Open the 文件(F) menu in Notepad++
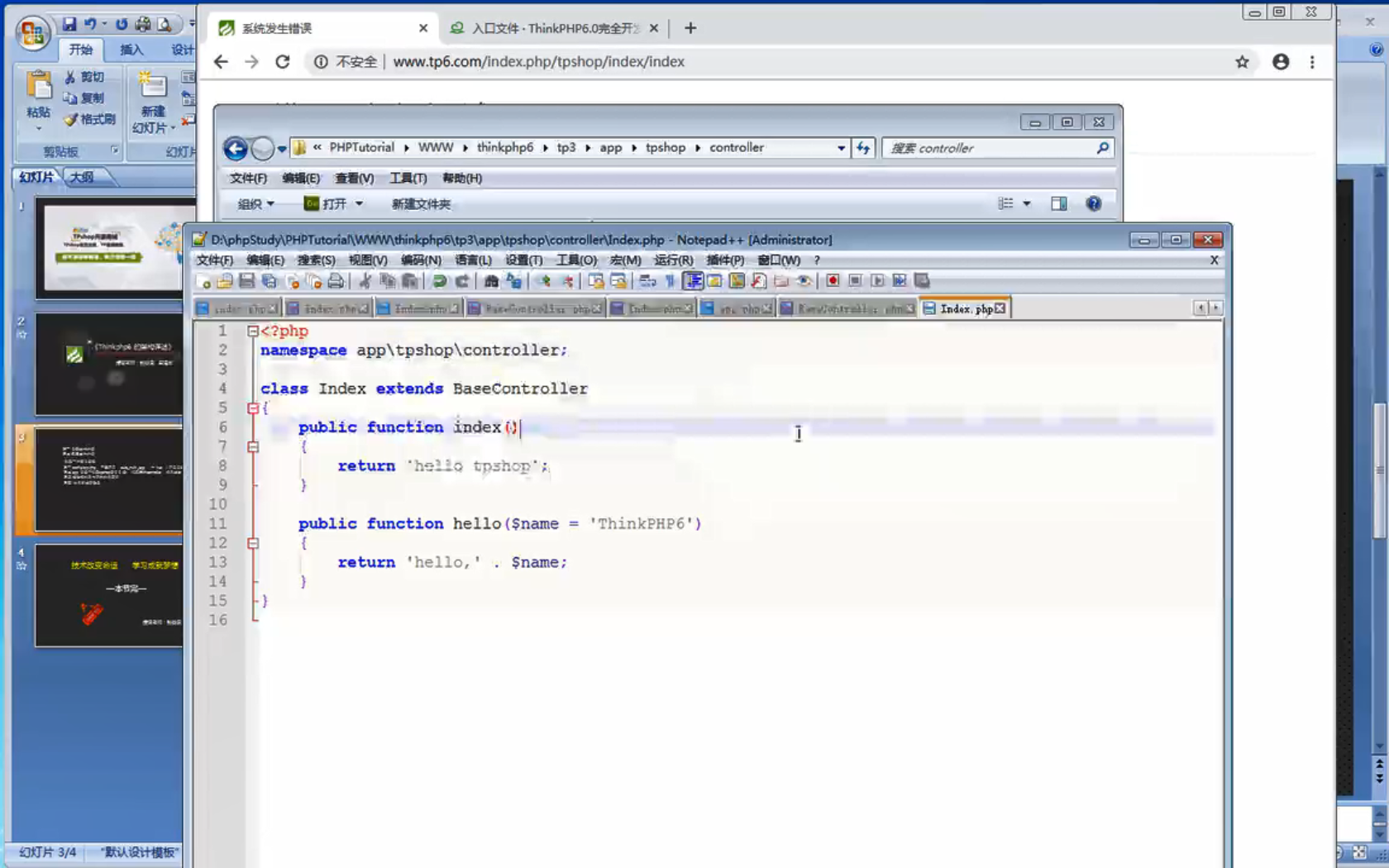The width and height of the screenshot is (1389, 868). (215, 260)
